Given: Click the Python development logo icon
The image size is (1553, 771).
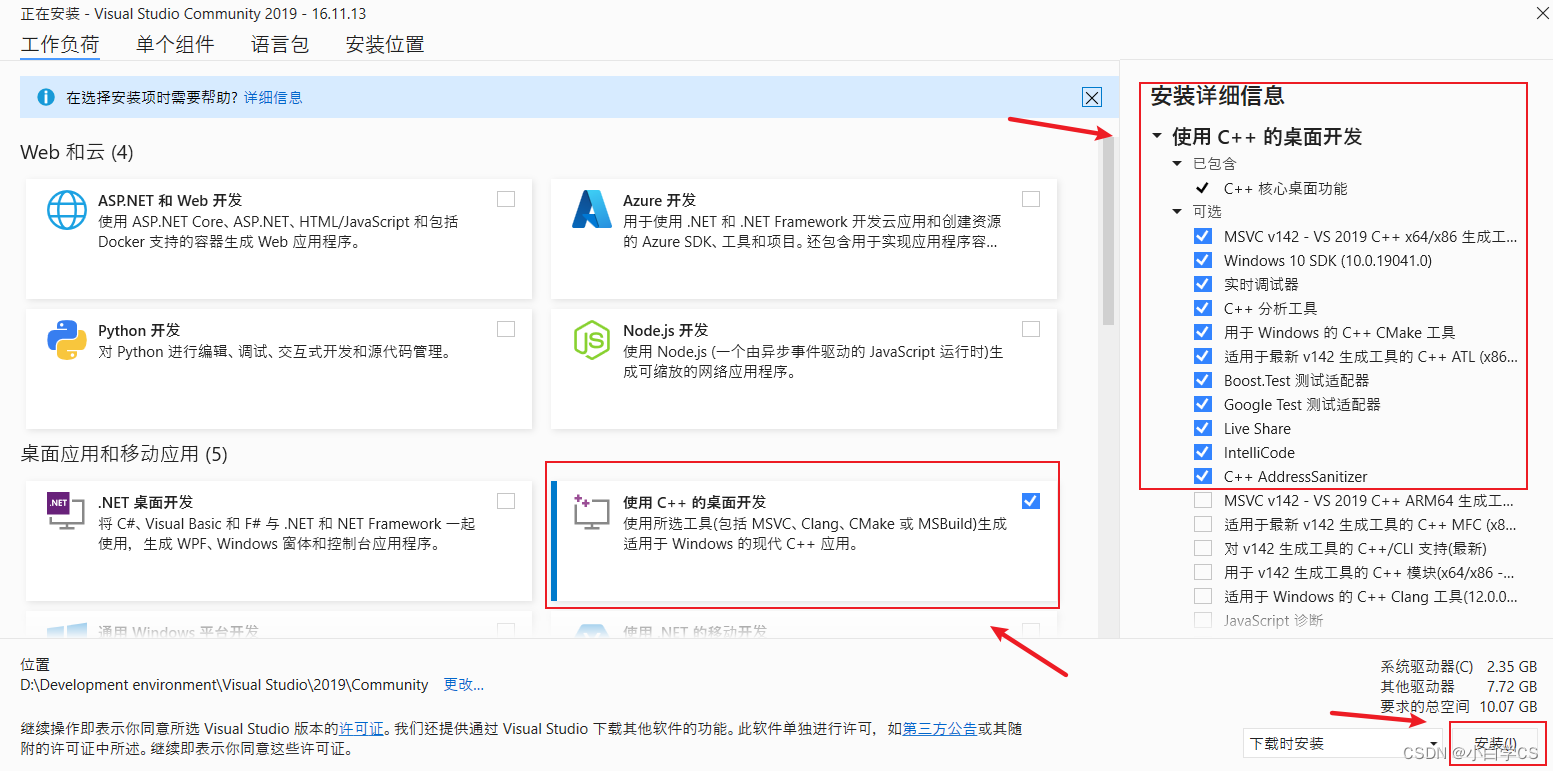Looking at the screenshot, I should click(x=67, y=340).
